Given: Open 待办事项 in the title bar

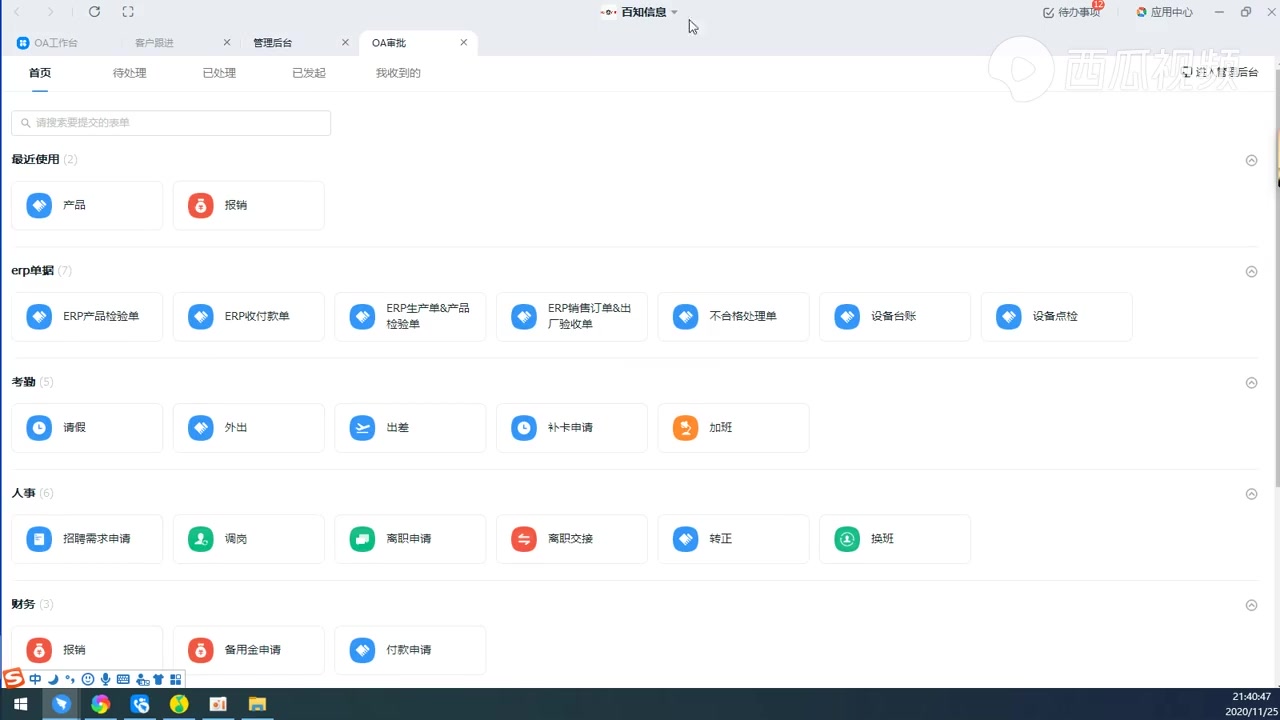Looking at the screenshot, I should pyautogui.click(x=1072, y=12).
